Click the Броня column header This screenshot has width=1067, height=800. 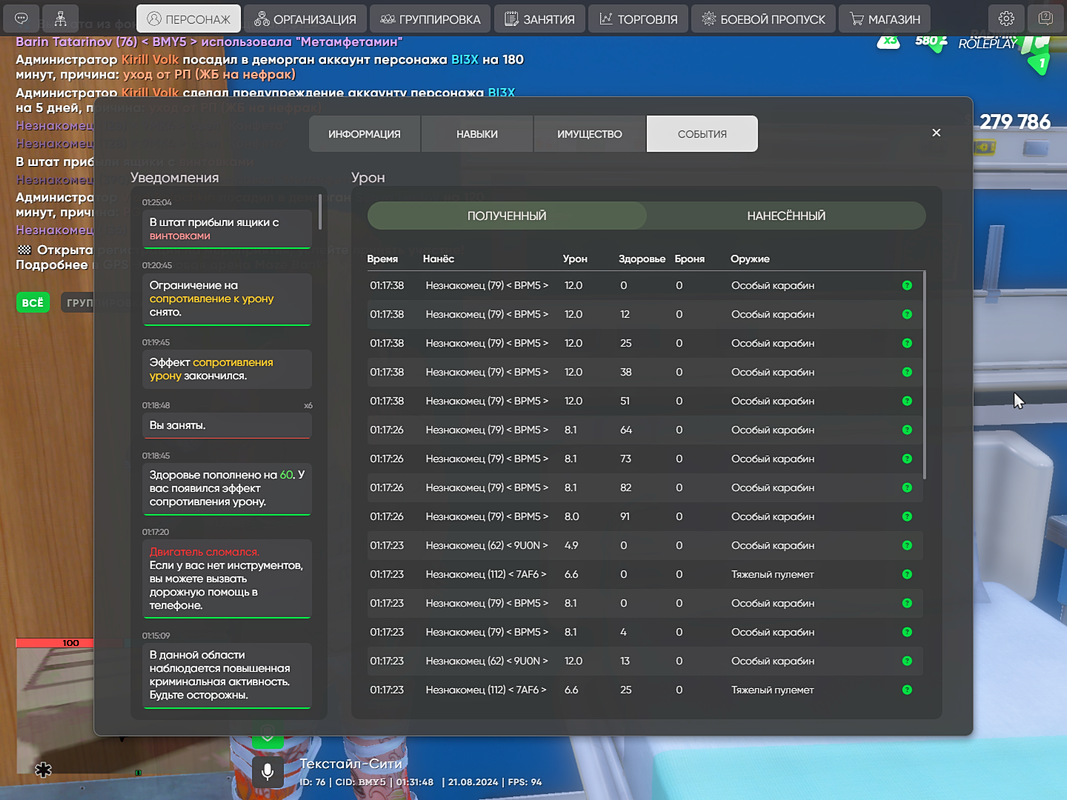(689, 259)
